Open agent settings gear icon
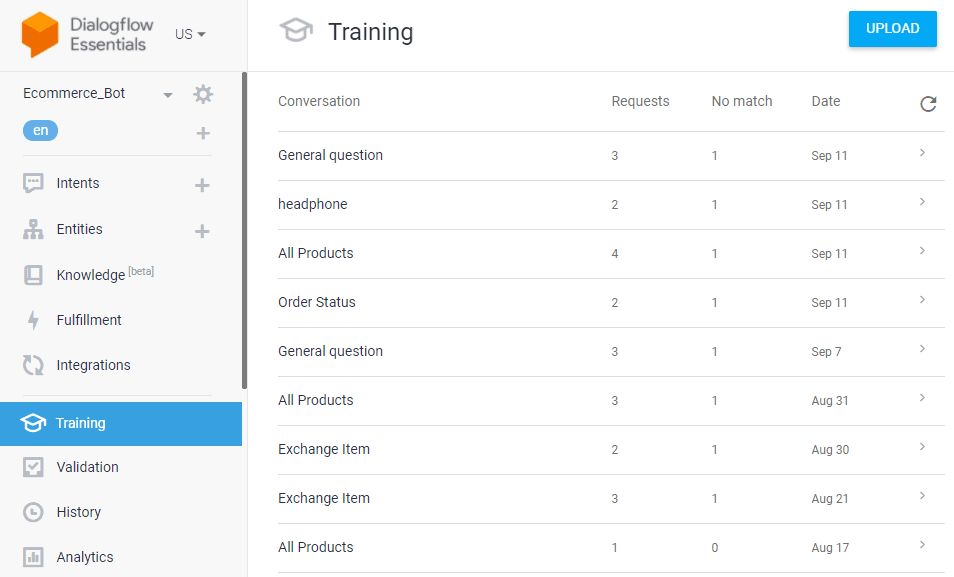Image resolution: width=954 pixels, height=577 pixels. click(203, 94)
